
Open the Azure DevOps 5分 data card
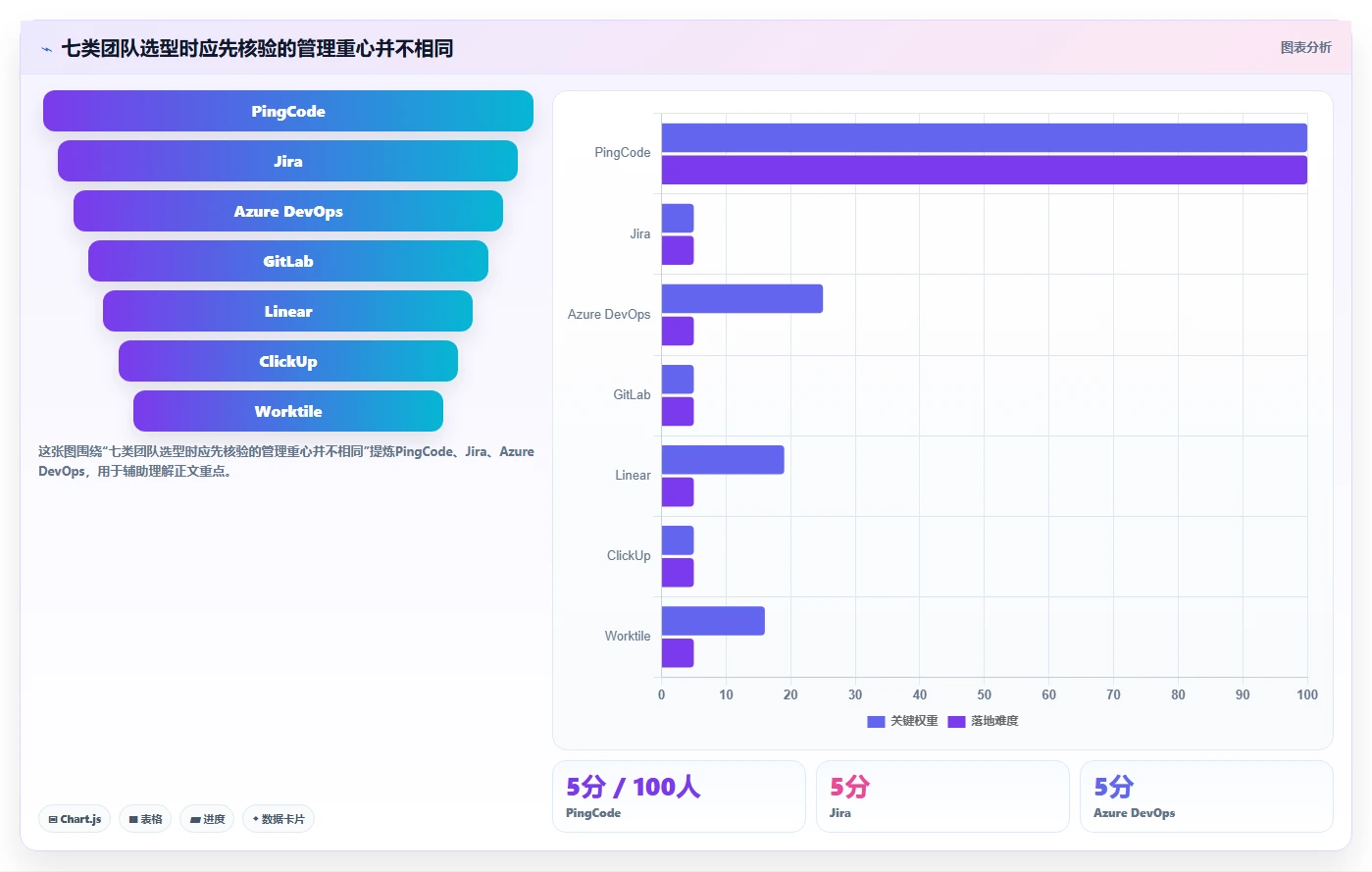coord(1206,796)
